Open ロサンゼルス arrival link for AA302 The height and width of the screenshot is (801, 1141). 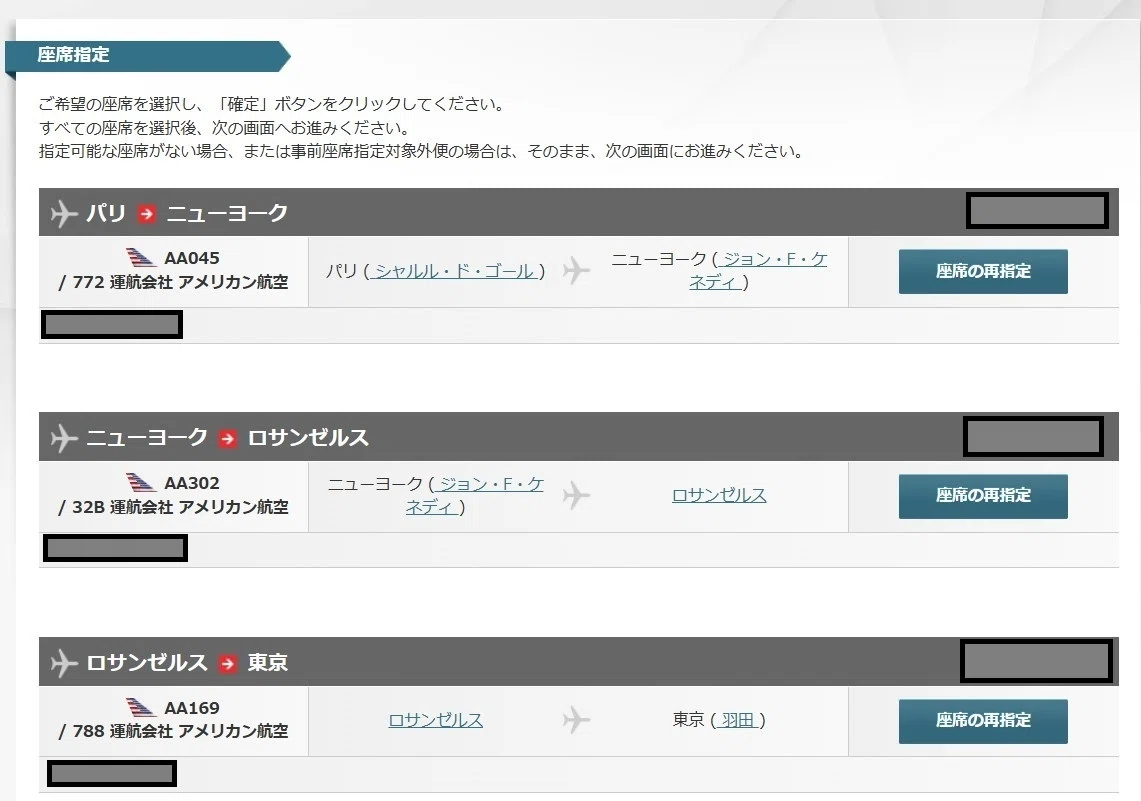point(719,495)
